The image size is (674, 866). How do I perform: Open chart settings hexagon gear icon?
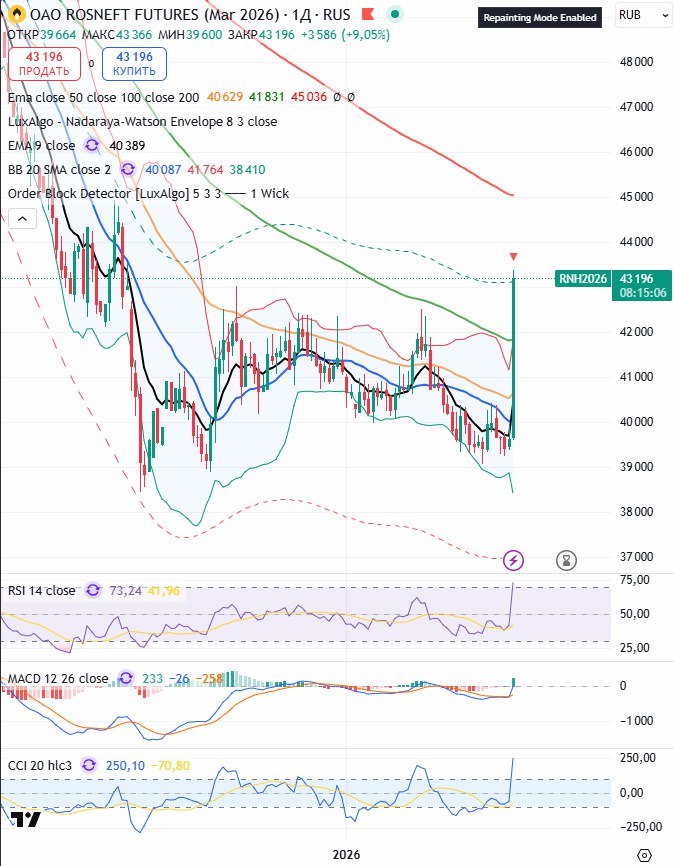pyautogui.click(x=644, y=854)
